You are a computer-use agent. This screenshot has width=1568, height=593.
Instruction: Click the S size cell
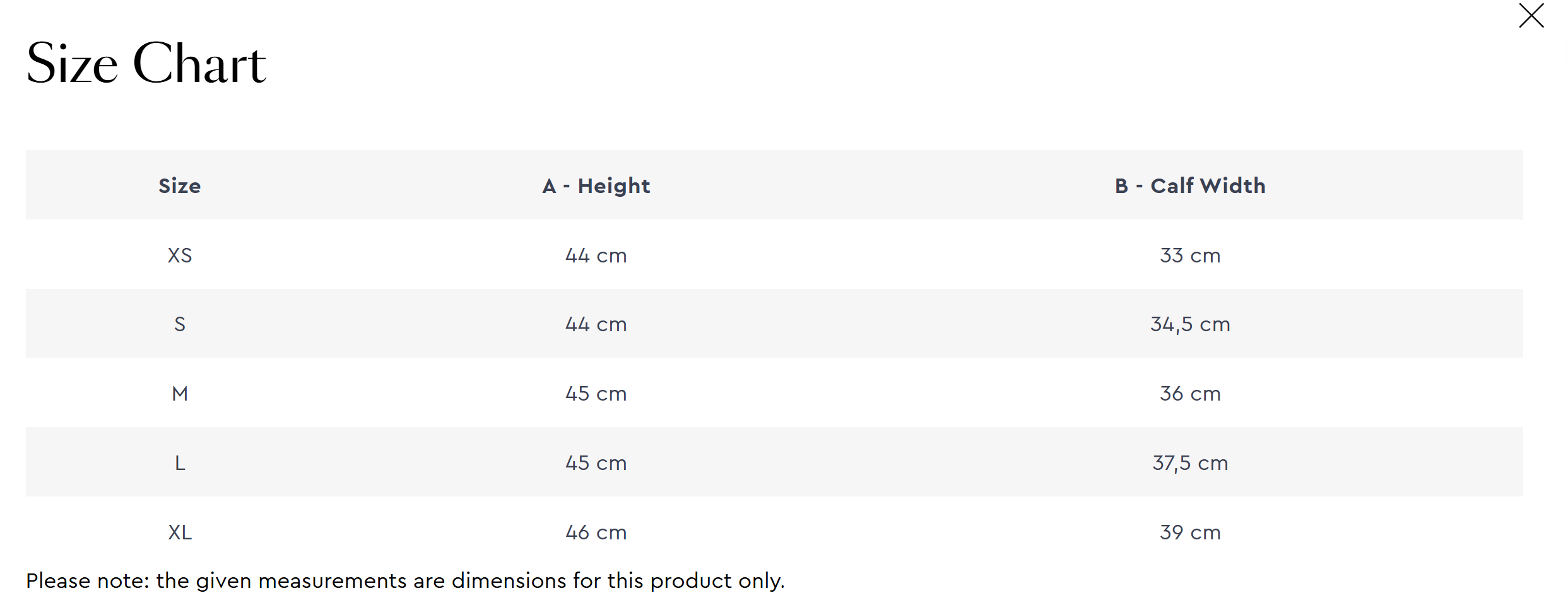[x=180, y=324]
